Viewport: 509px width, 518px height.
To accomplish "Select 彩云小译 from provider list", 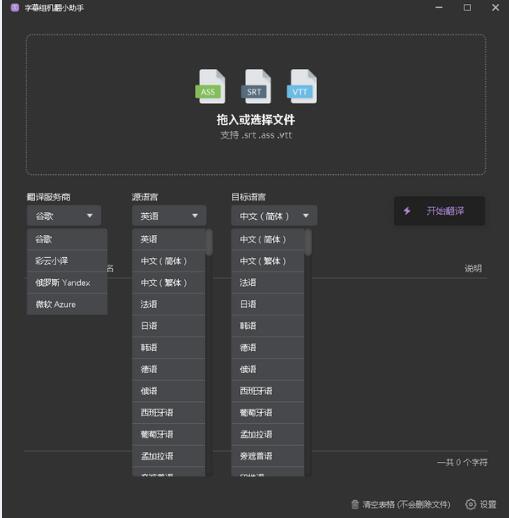I will [x=67, y=261].
